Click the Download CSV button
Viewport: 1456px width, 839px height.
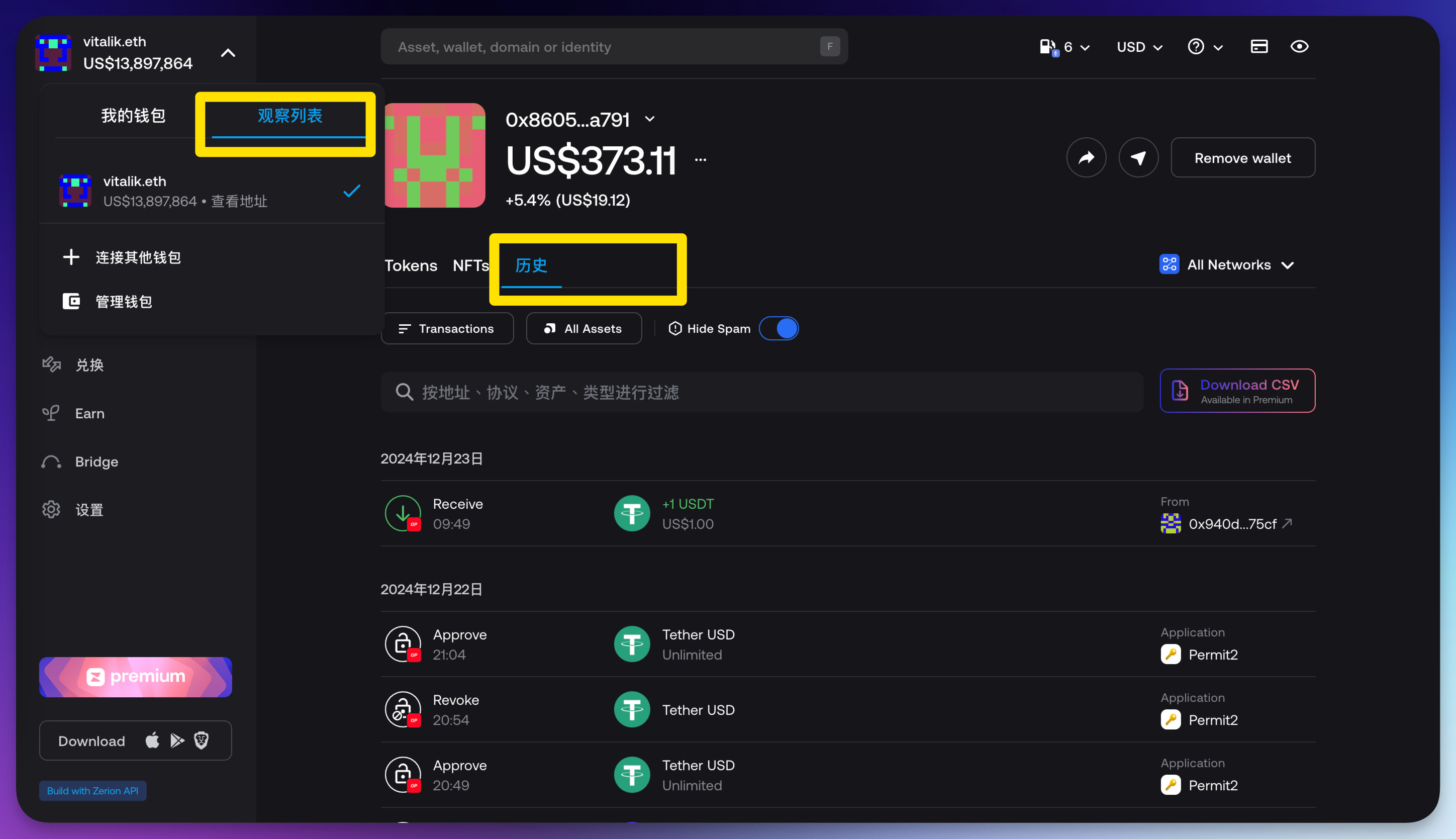pos(1237,391)
